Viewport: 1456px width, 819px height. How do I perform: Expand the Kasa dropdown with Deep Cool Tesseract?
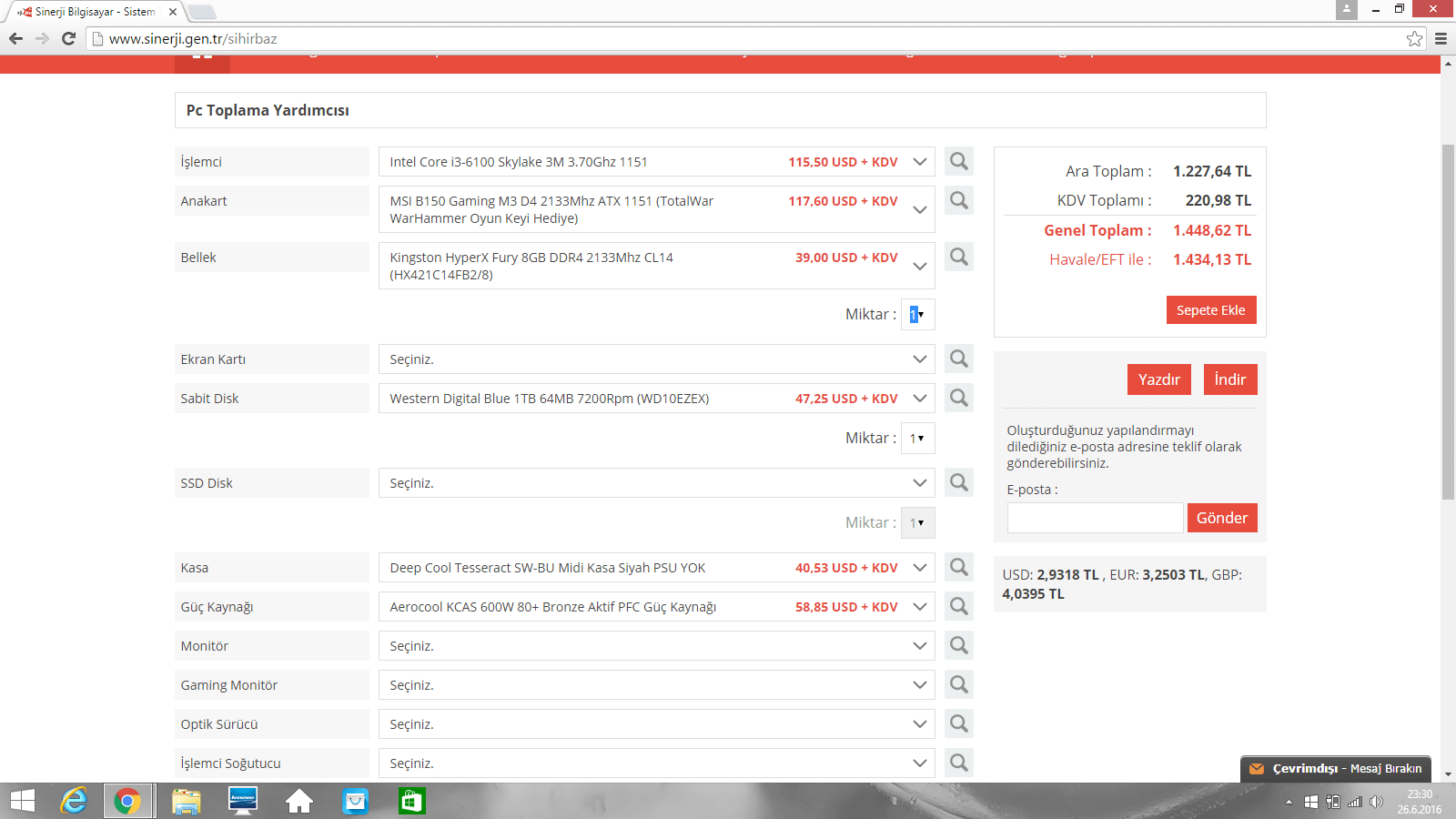tap(657, 568)
